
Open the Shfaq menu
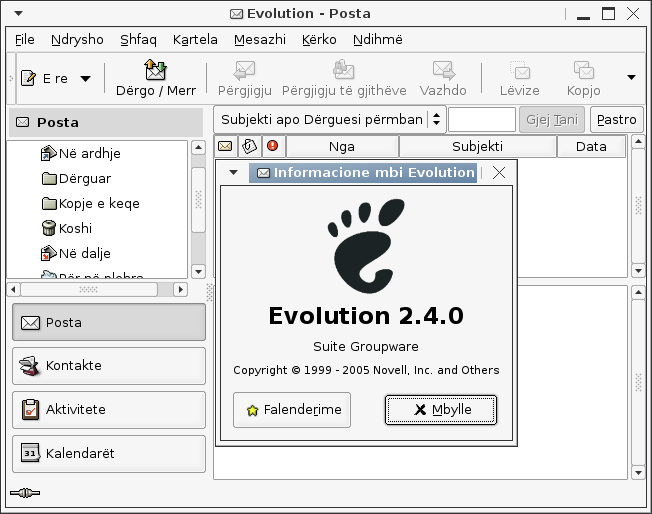[138, 40]
